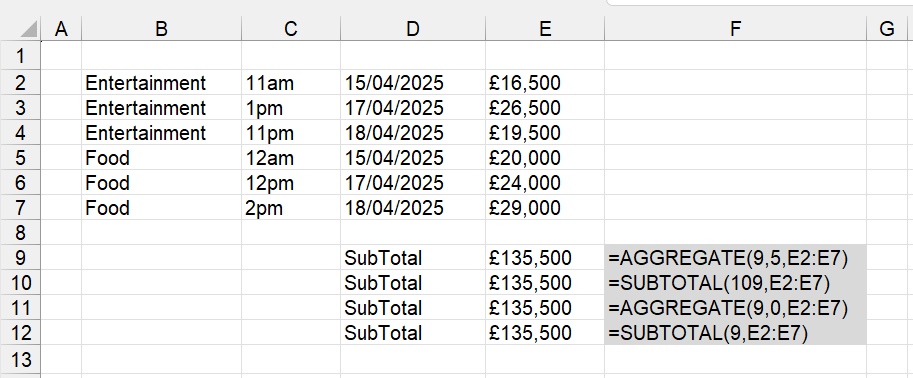Screen dimensions: 913x378
Task: Click cell with AGGREGATE(9,5,E2:E7) formula
Action: pos(735,257)
